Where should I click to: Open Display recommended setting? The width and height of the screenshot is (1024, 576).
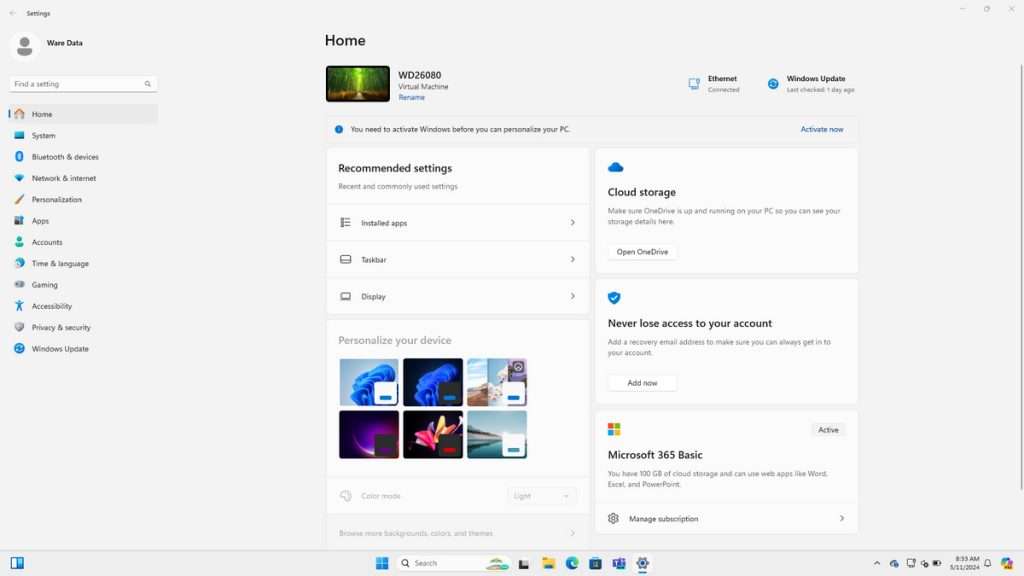pos(458,296)
